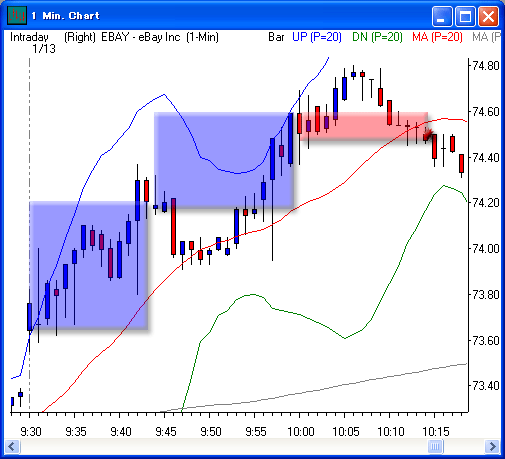Click the 74.40 price axis label
Screen dimensions: 505x459
pos(486,157)
